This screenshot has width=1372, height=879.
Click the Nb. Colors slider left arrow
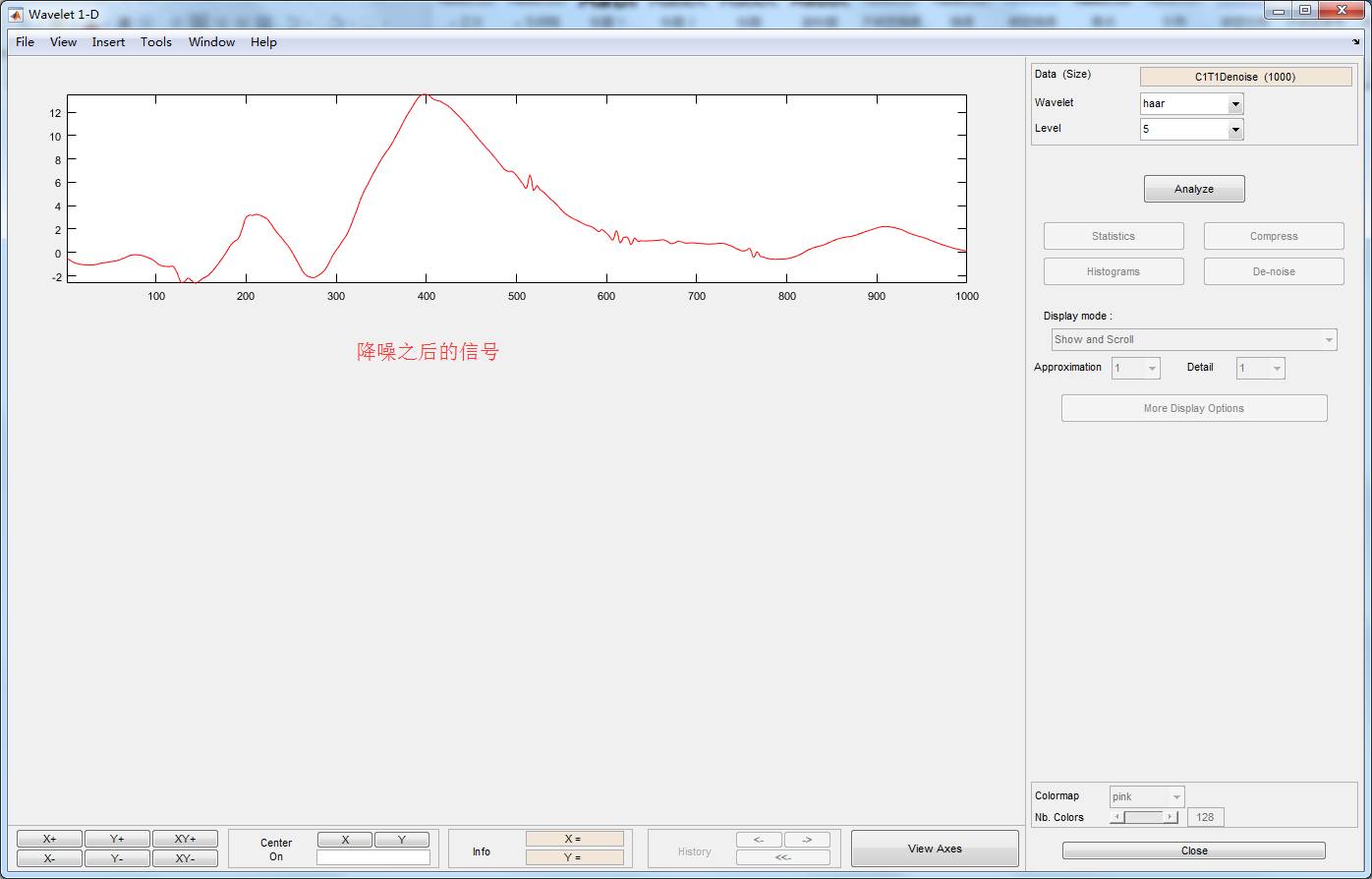pos(1116,817)
